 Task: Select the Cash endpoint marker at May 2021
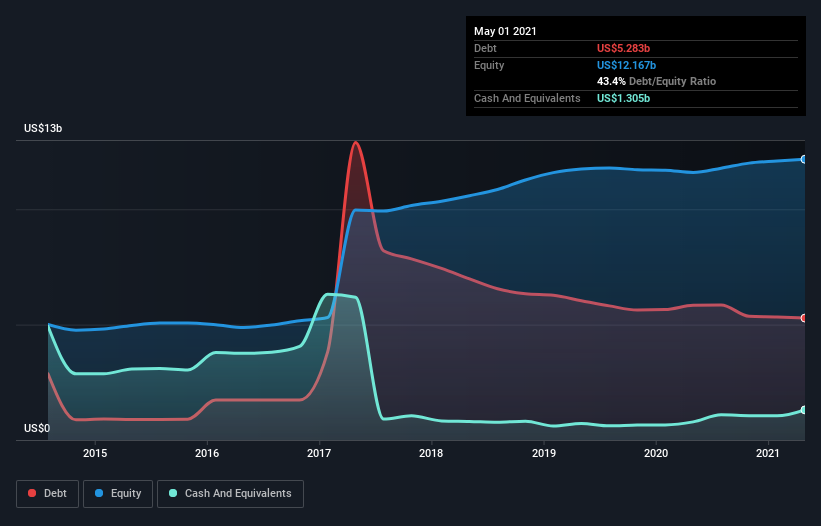[803, 410]
